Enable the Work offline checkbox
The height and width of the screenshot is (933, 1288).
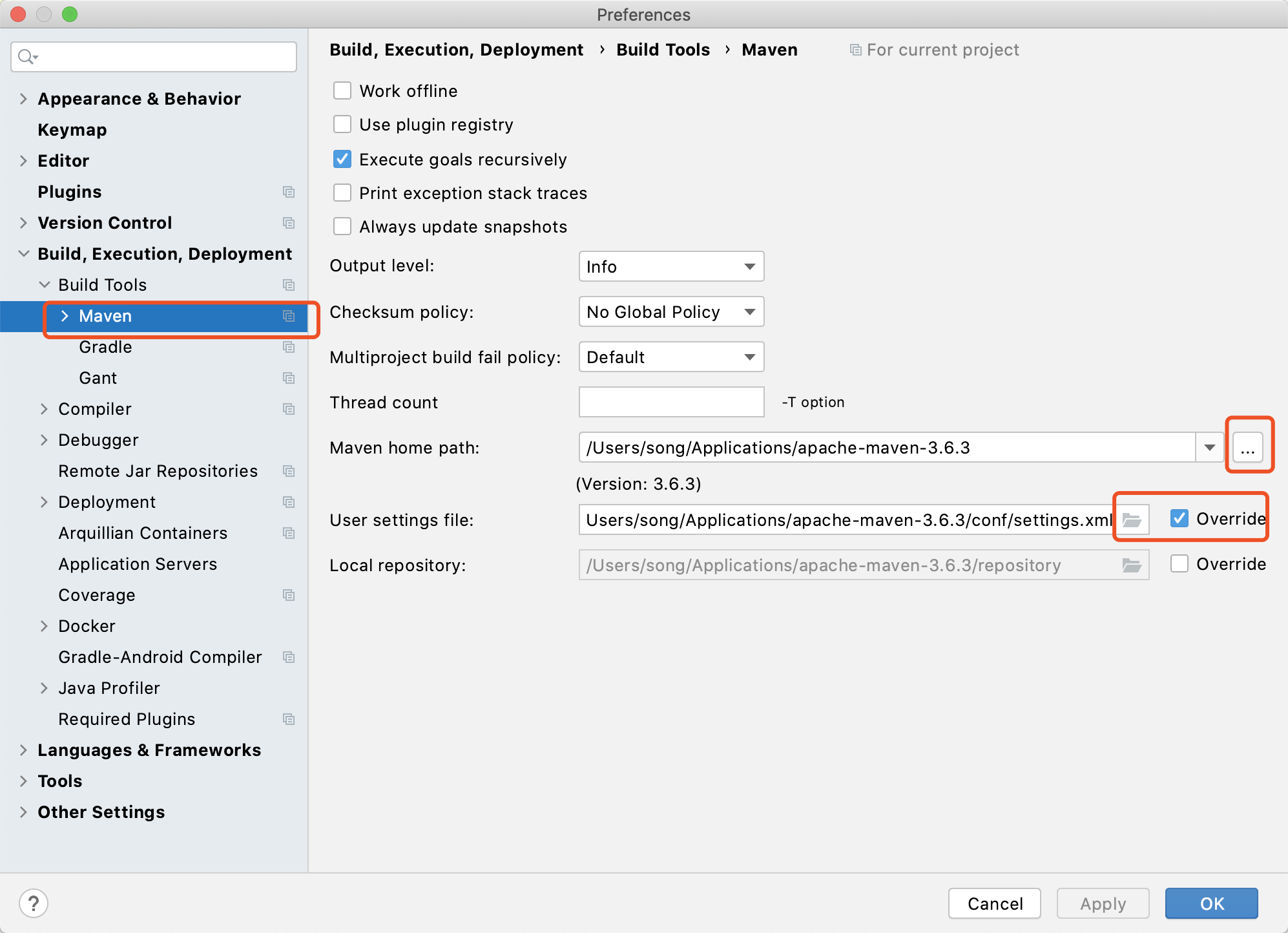[x=342, y=90]
